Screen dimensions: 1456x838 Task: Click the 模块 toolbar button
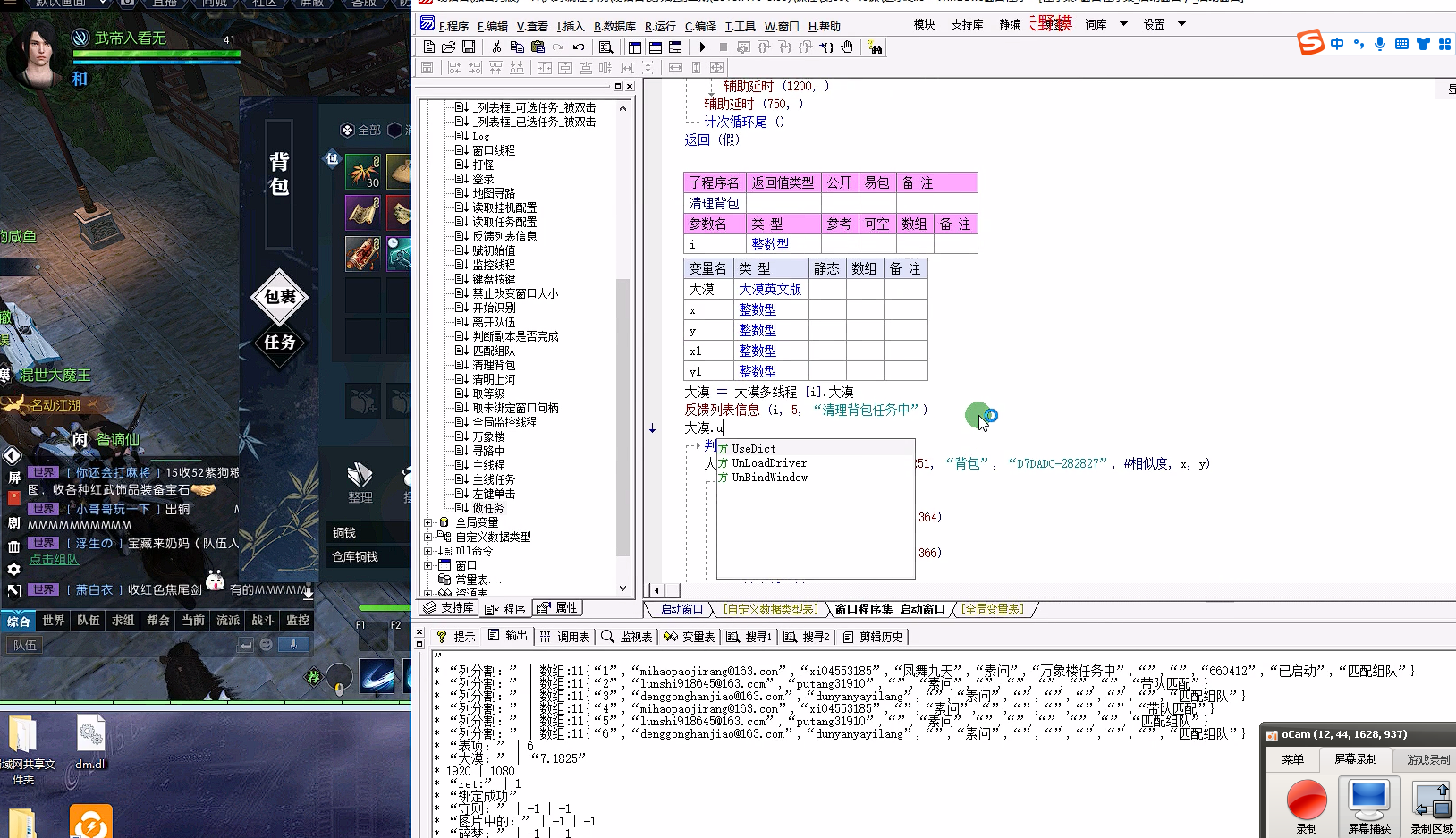[x=925, y=24]
